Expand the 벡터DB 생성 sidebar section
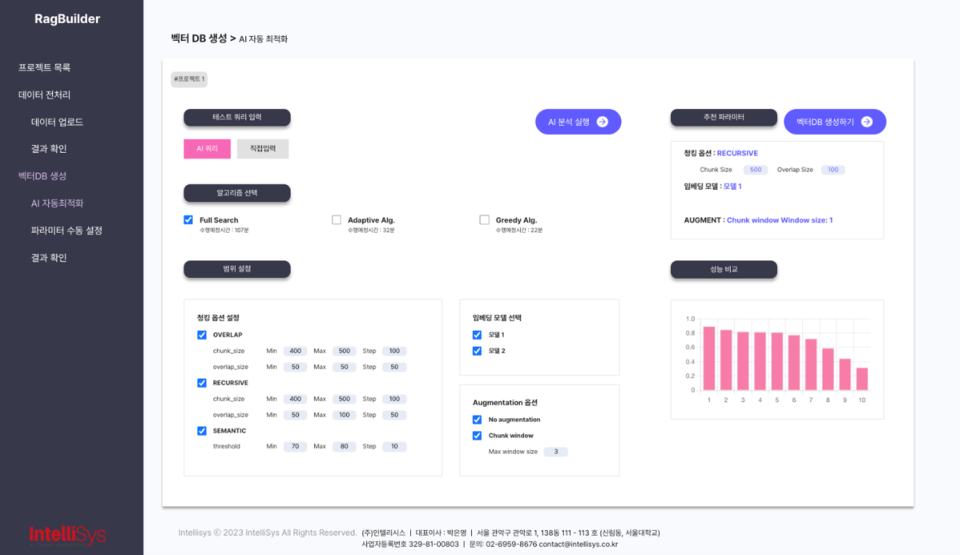This screenshot has width=960, height=555. click(x=43, y=176)
